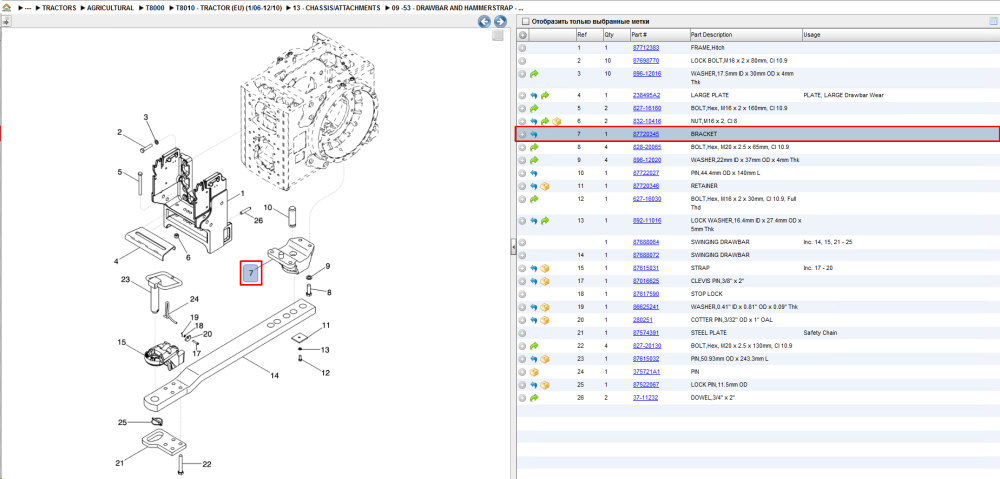Open the T8000 breadcrumb level

[155, 8]
